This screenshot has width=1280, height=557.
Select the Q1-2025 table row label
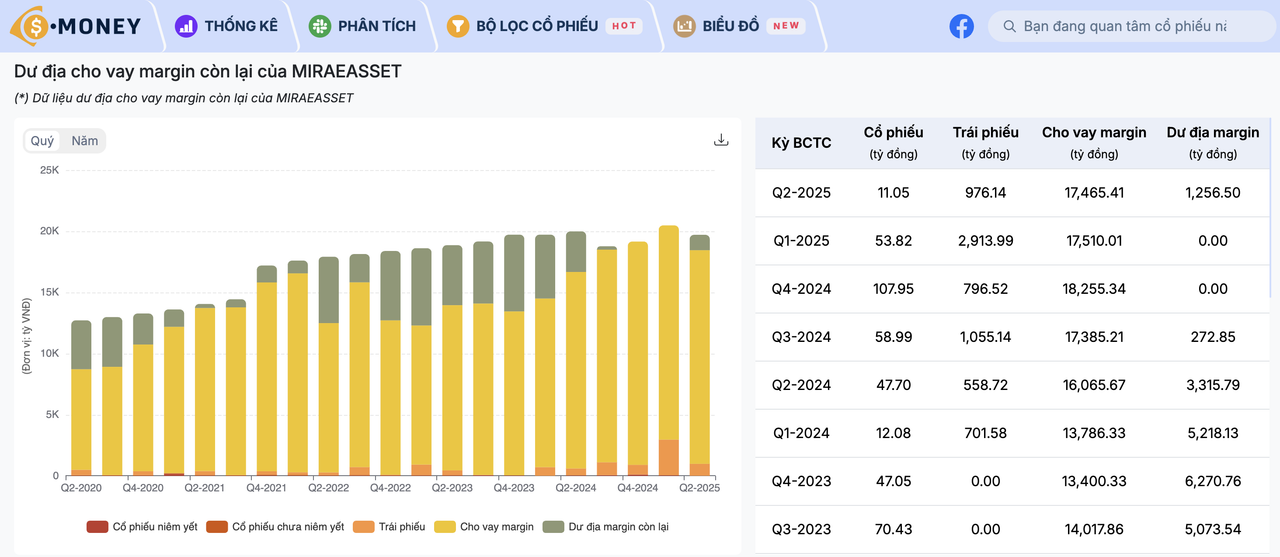click(801, 241)
